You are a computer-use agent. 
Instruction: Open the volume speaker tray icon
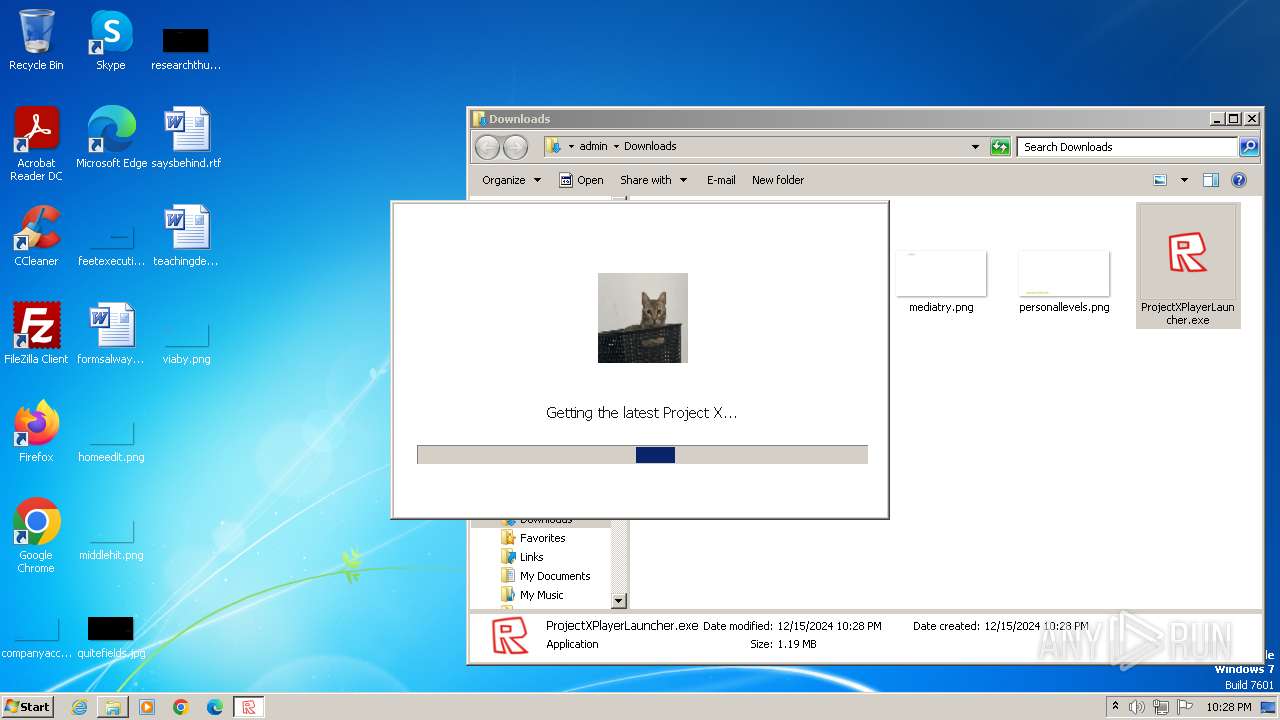1137,707
